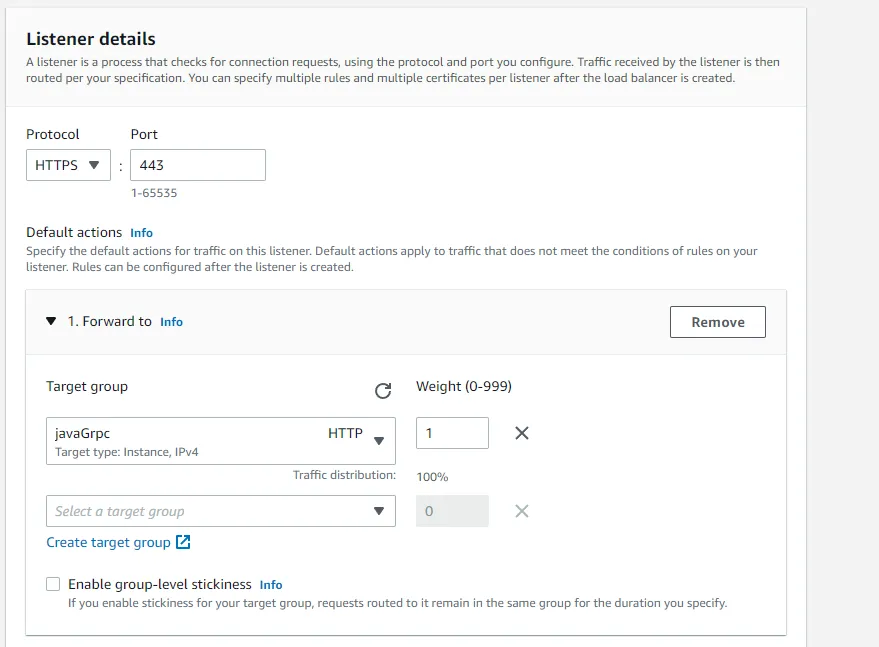Click the external link icon by Create target group
The height and width of the screenshot is (647, 879).
click(x=183, y=542)
